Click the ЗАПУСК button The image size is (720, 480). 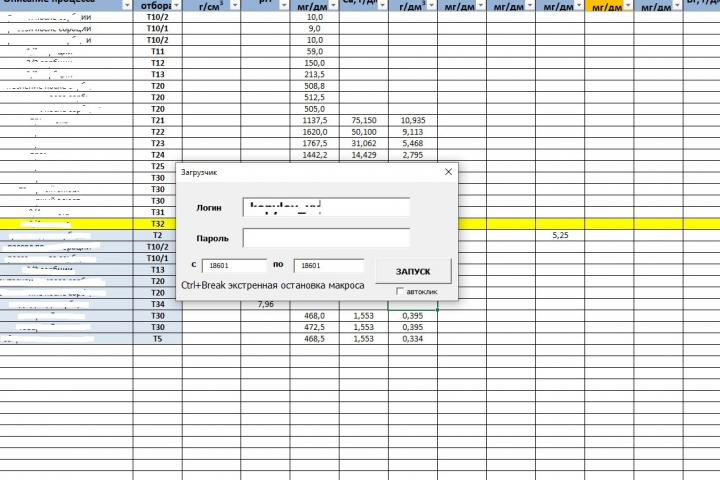tap(413, 271)
